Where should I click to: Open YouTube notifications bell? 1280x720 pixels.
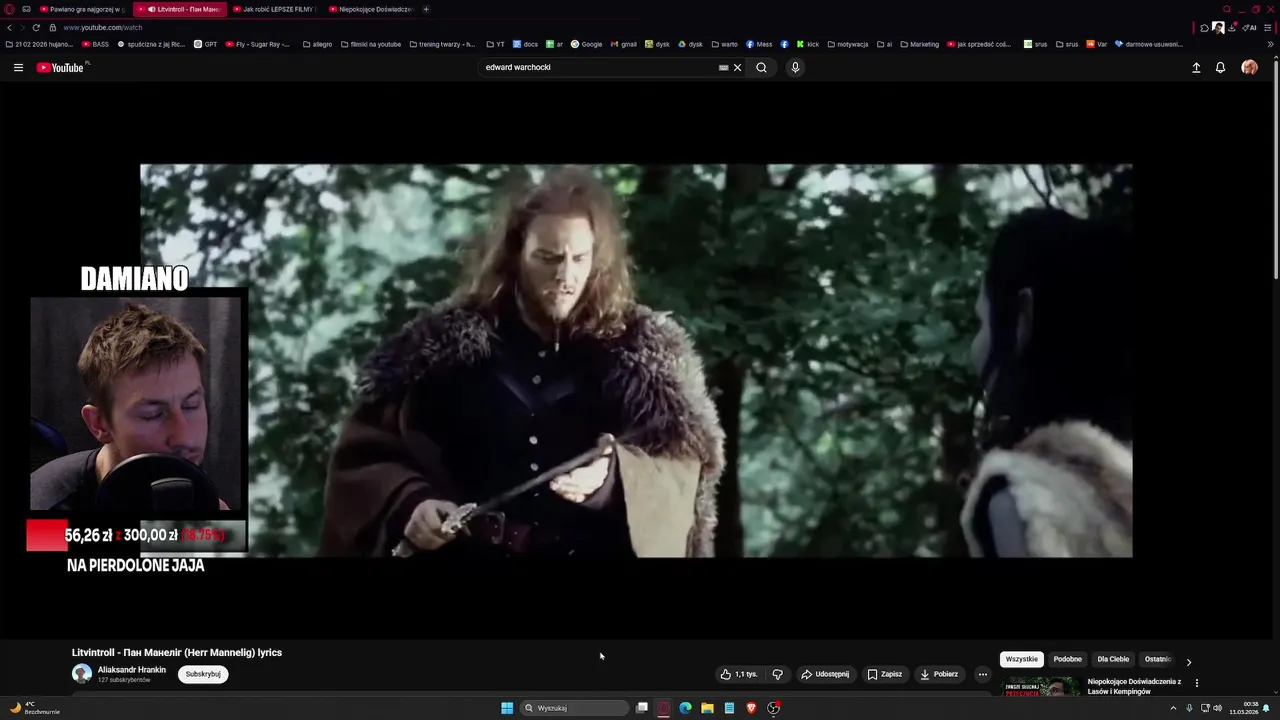(x=1220, y=68)
